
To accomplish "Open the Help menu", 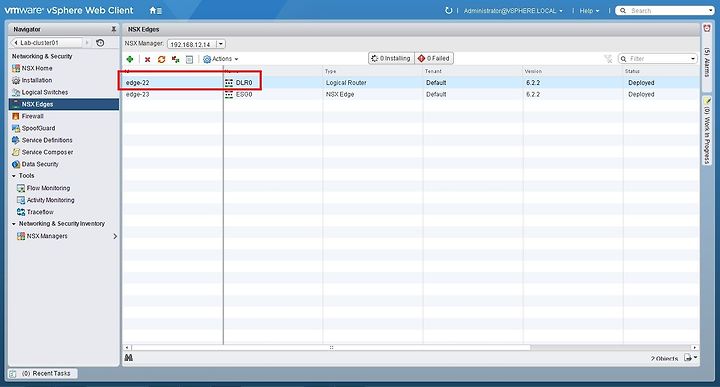I will (x=589, y=11).
